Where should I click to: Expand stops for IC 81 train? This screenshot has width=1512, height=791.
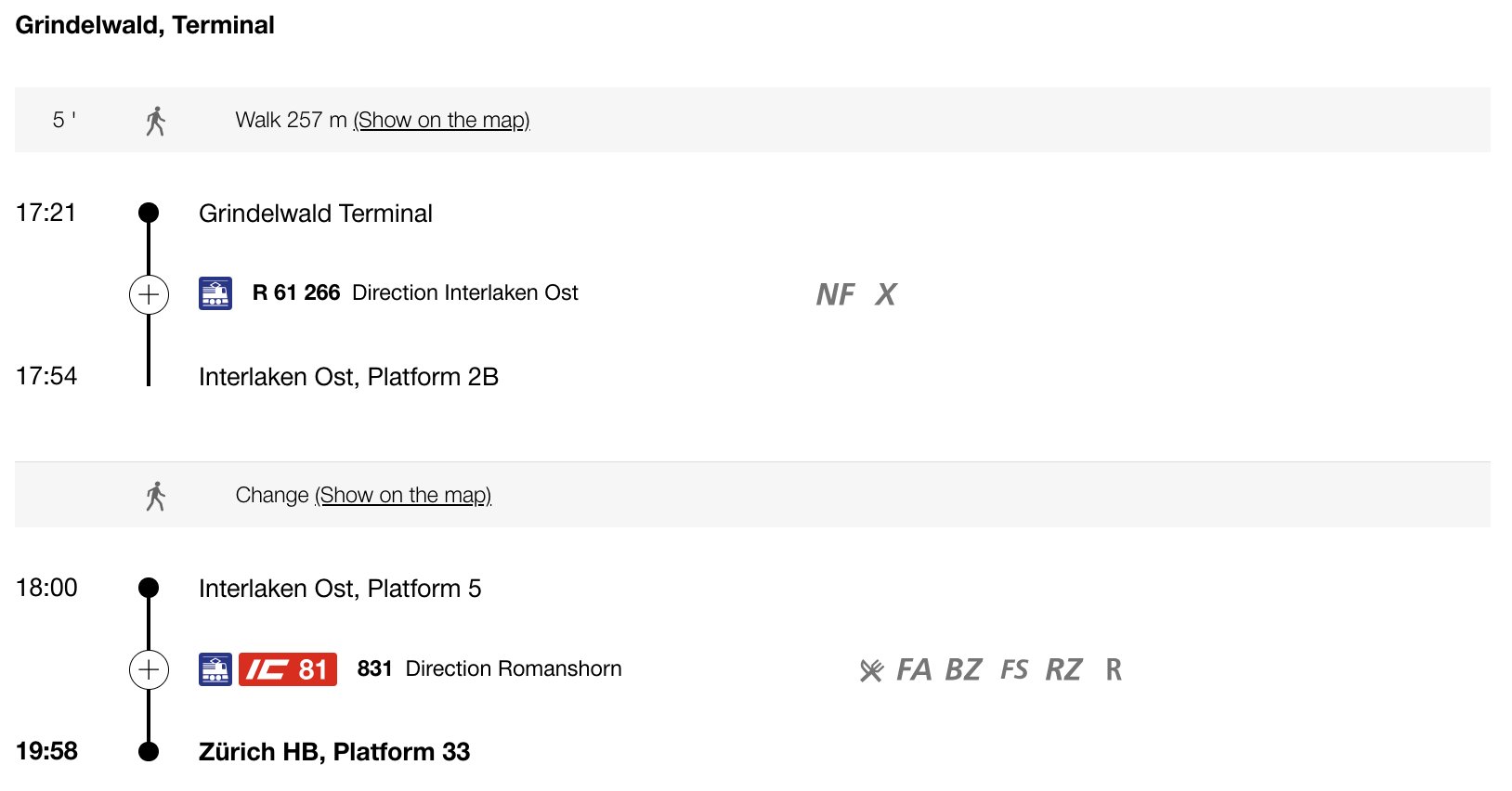coord(149,669)
